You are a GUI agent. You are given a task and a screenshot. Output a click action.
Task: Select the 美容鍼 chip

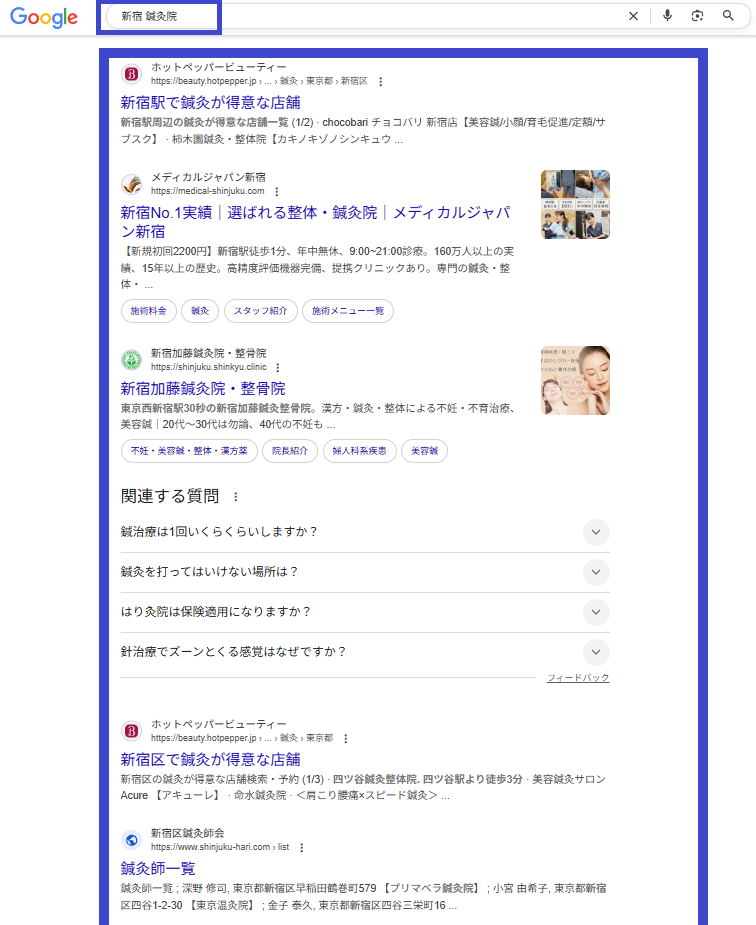point(425,451)
